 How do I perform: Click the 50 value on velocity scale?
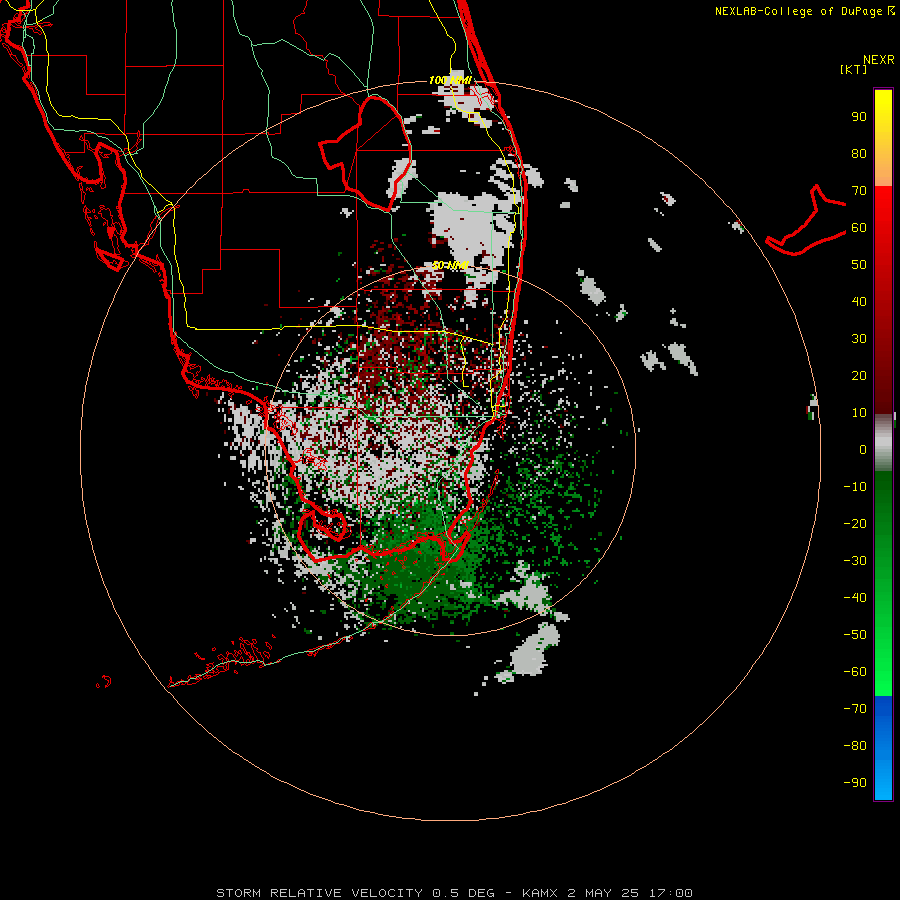(x=859, y=265)
